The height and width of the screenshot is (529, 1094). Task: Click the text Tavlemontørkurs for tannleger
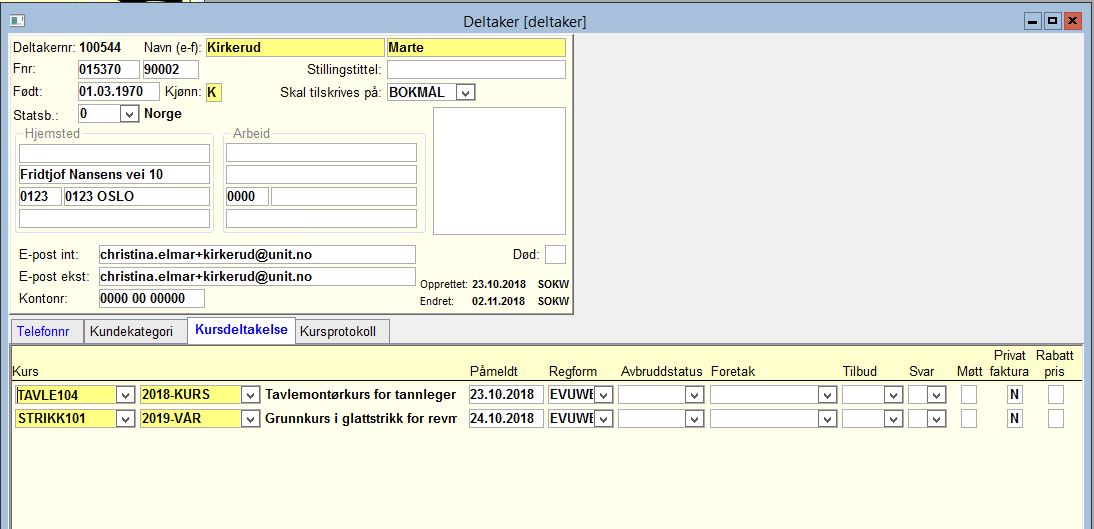coord(361,395)
